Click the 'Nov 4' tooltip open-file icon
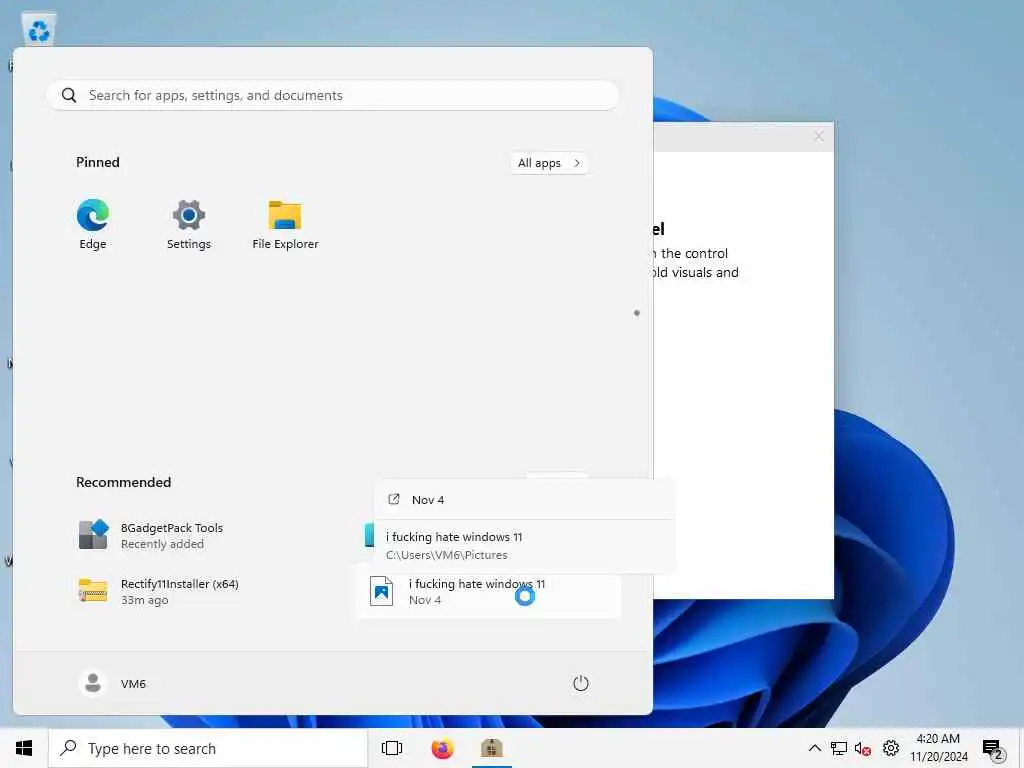The image size is (1024, 768). [394, 500]
